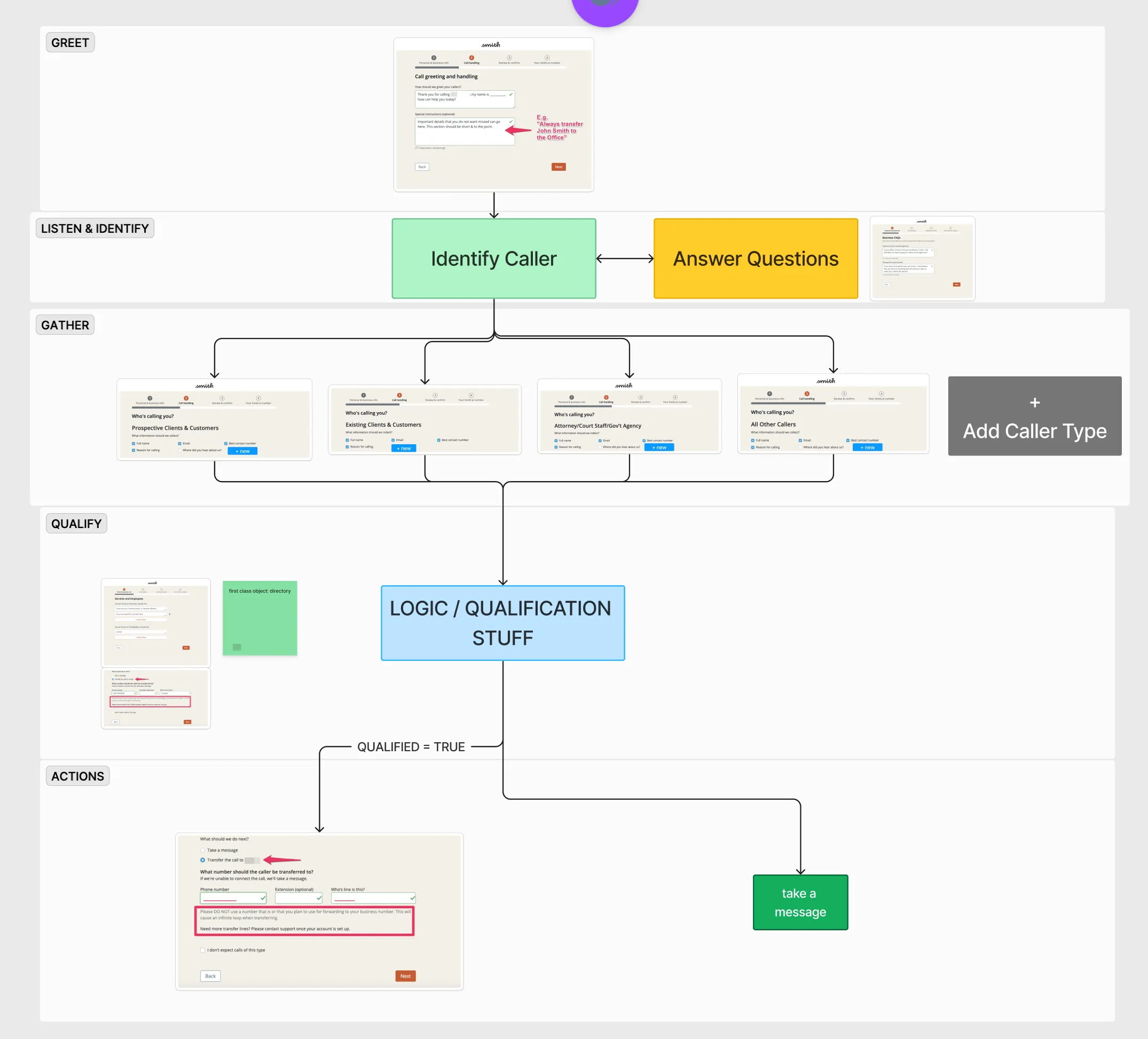Toggle Best contact number in All Other Callers card
1148x1039 pixels.
[848, 440]
